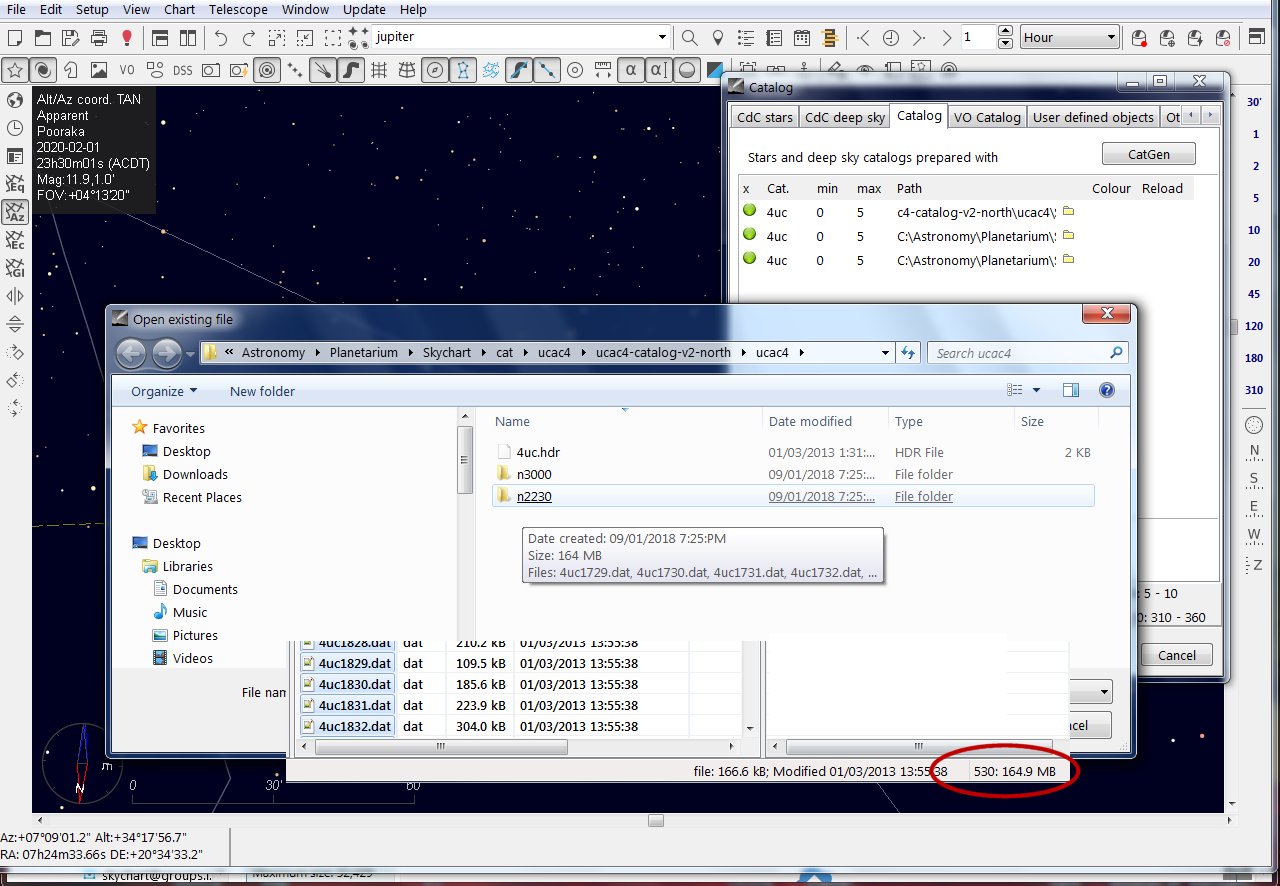Toggle coordinate grid icon

click(379, 70)
